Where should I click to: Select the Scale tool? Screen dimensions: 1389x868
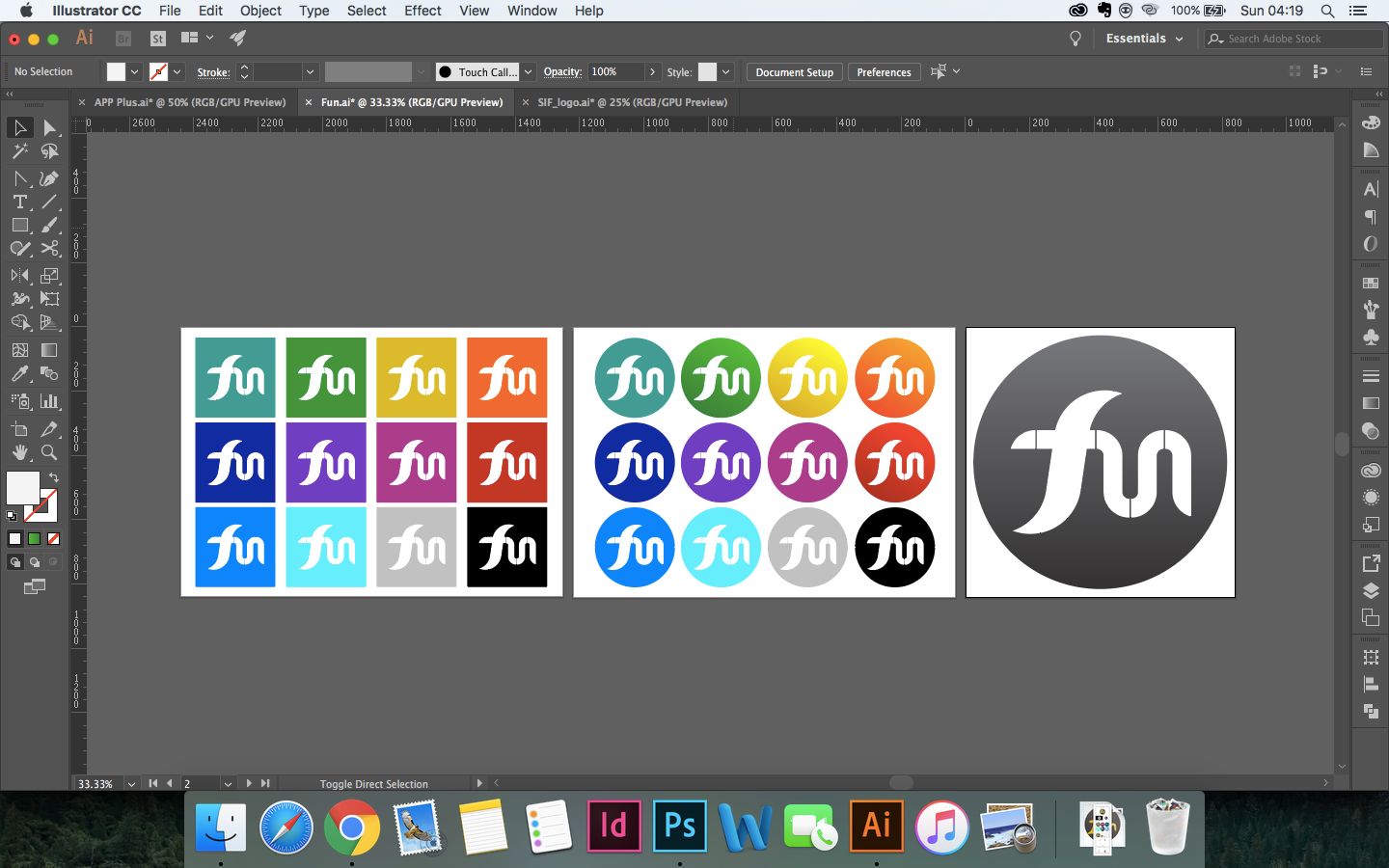49,275
